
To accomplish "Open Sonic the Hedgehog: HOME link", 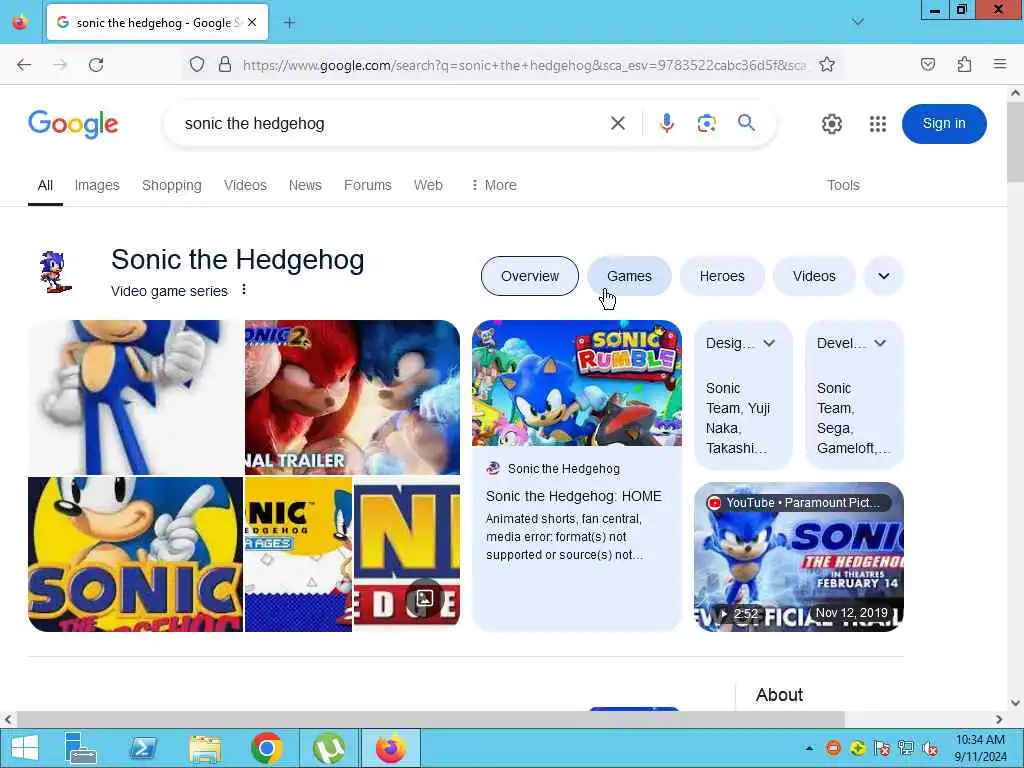I will [573, 496].
